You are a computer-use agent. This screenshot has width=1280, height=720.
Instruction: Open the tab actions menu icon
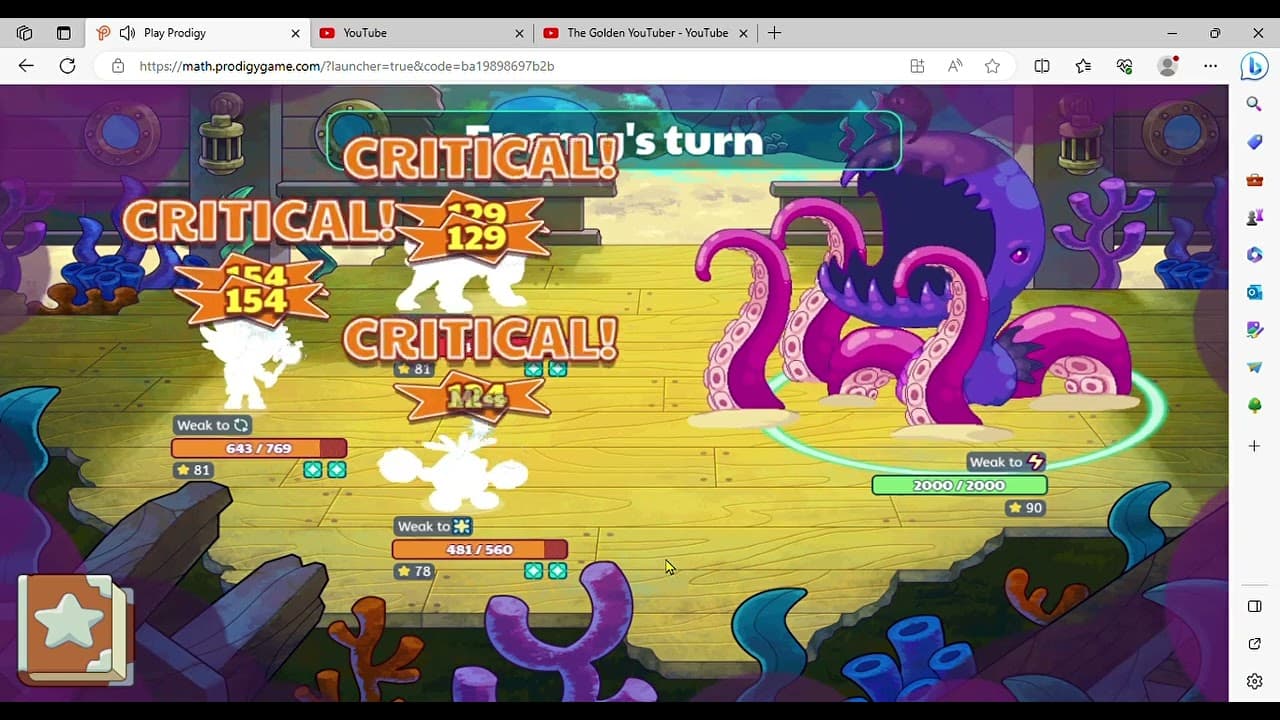pyautogui.click(x=64, y=33)
